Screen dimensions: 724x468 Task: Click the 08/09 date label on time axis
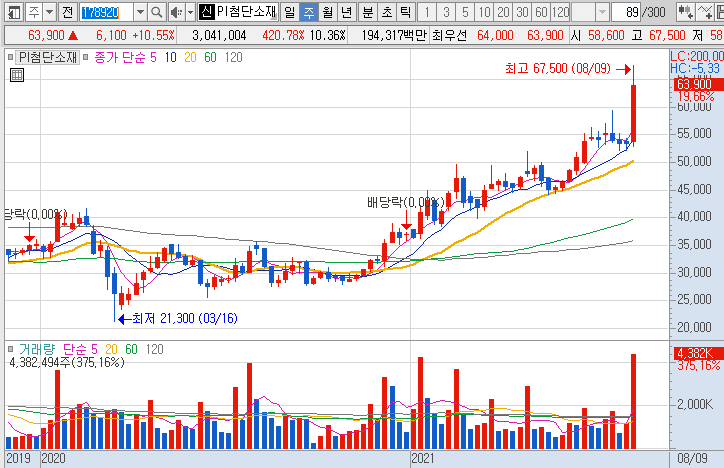tap(692, 458)
